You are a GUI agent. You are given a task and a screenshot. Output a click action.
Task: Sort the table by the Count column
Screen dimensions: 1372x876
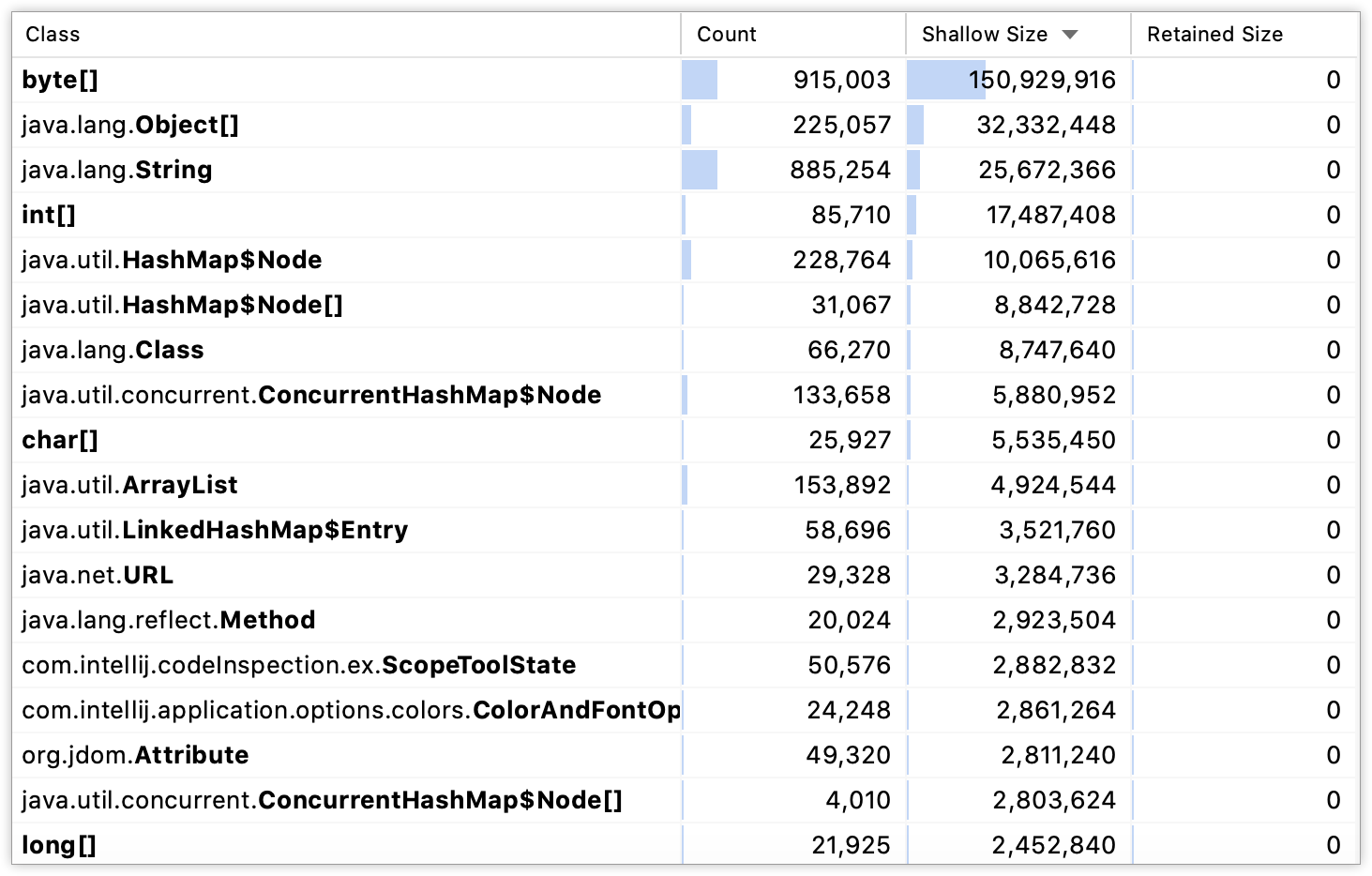[x=727, y=34]
